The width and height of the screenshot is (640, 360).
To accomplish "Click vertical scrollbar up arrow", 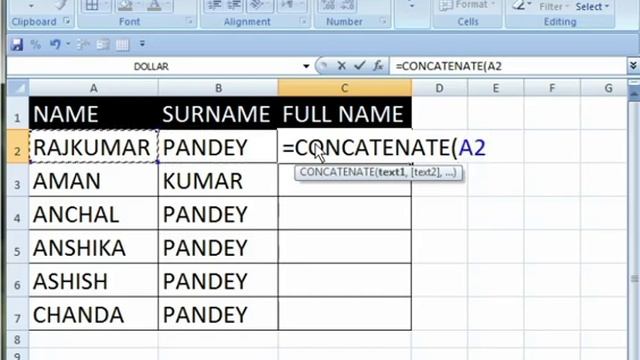I will click(634, 93).
